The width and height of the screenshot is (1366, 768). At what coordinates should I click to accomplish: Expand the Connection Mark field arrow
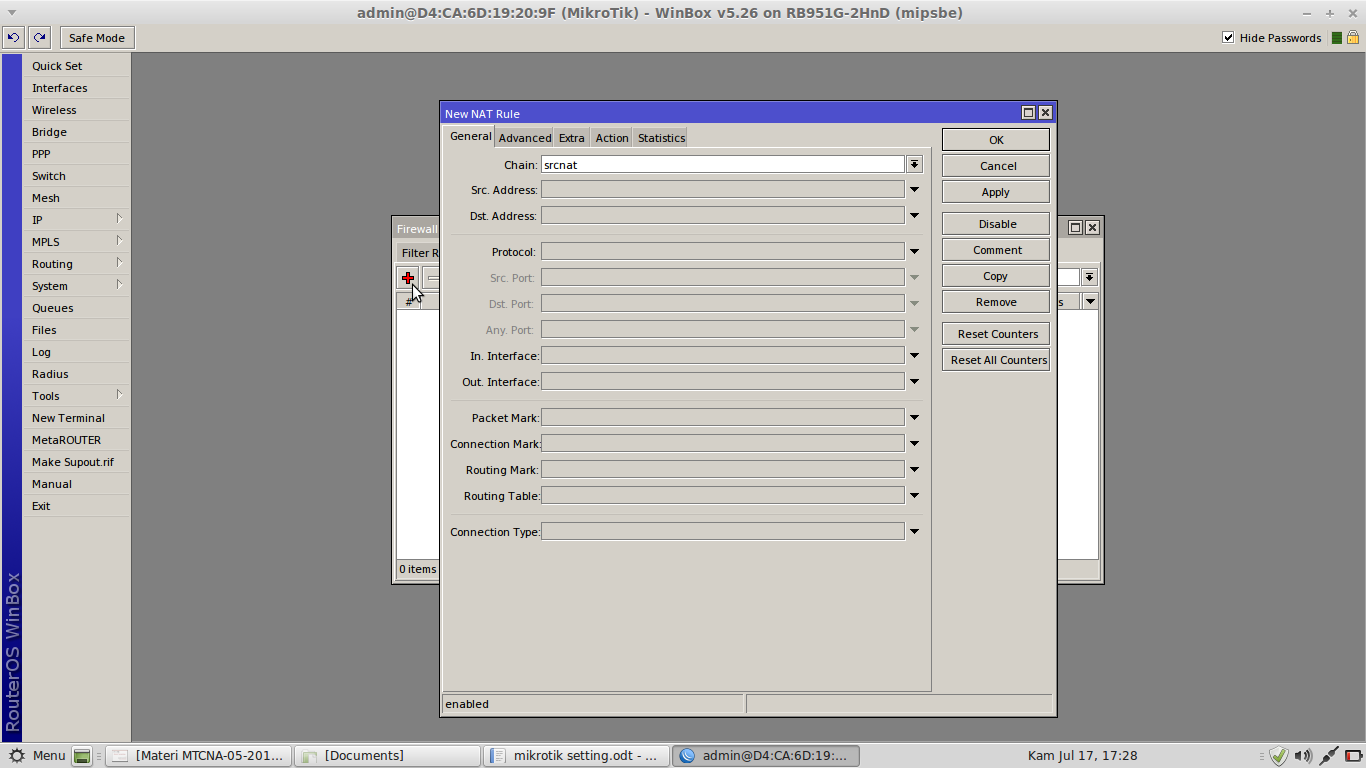click(x=914, y=443)
